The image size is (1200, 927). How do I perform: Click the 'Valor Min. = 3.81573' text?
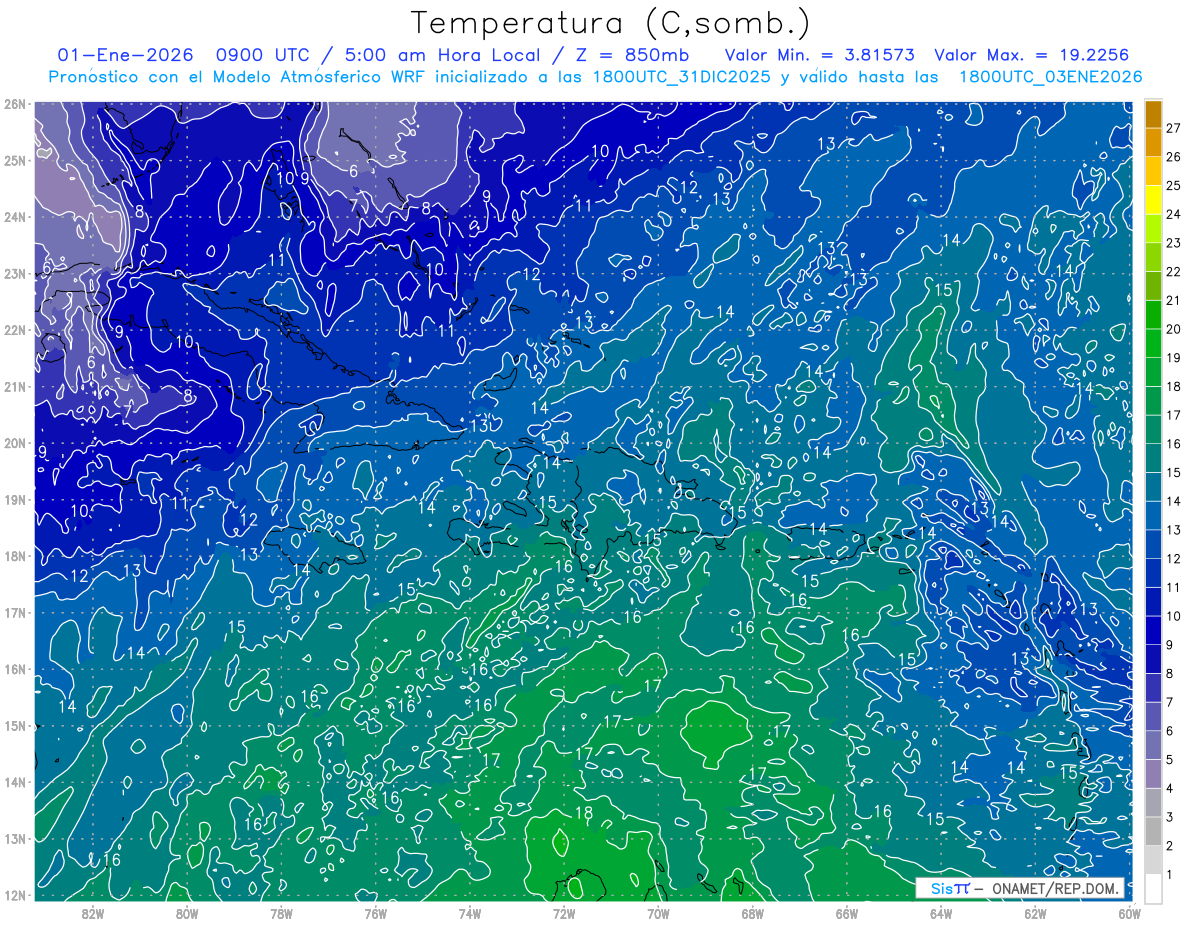tap(820, 55)
